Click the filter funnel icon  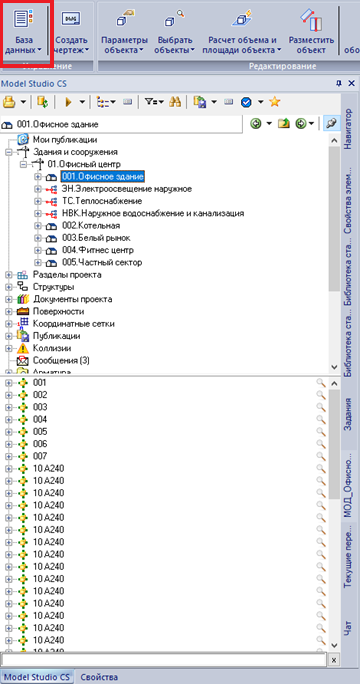pyautogui.click(x=150, y=102)
